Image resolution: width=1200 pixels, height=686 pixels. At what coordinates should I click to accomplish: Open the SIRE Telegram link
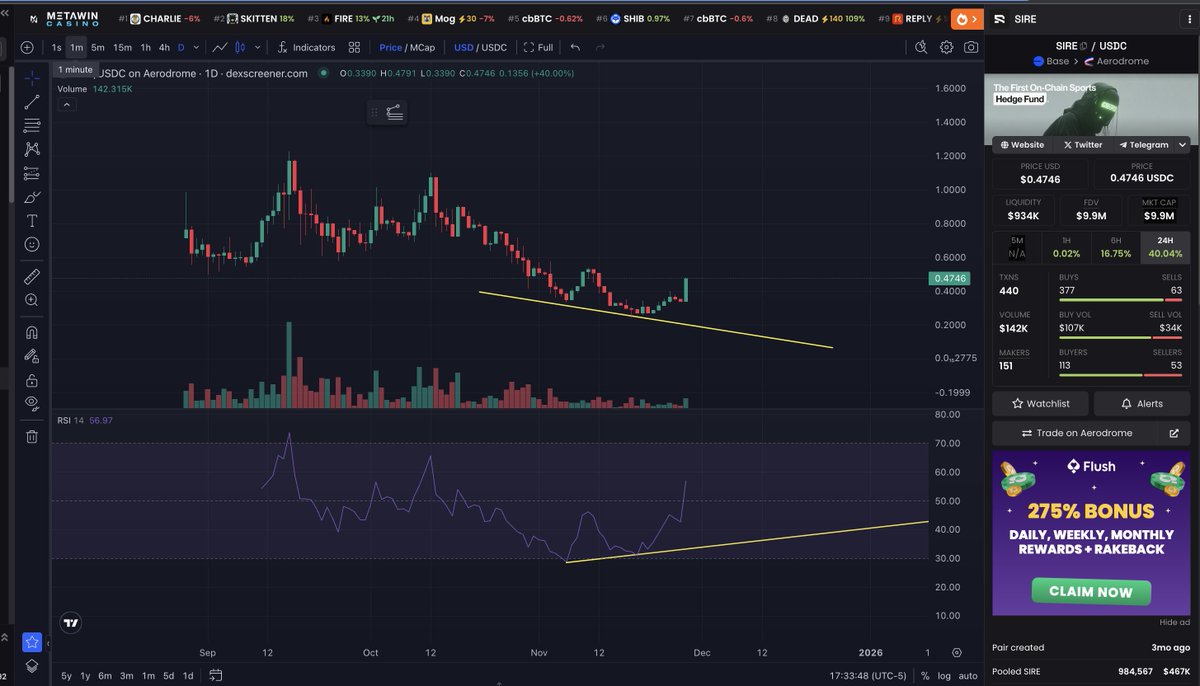pos(1144,145)
